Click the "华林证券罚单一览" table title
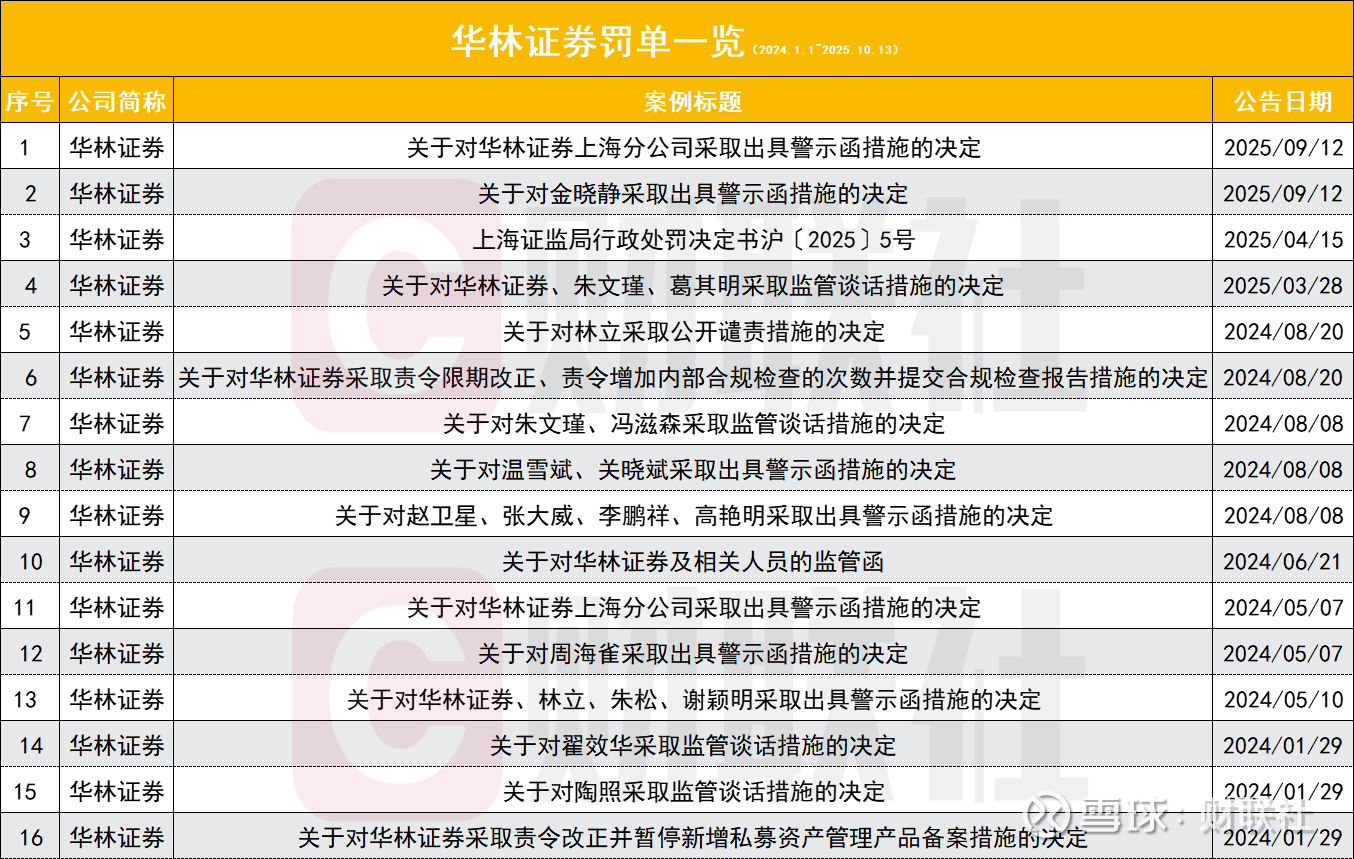This screenshot has height=859, width=1354. [599, 41]
